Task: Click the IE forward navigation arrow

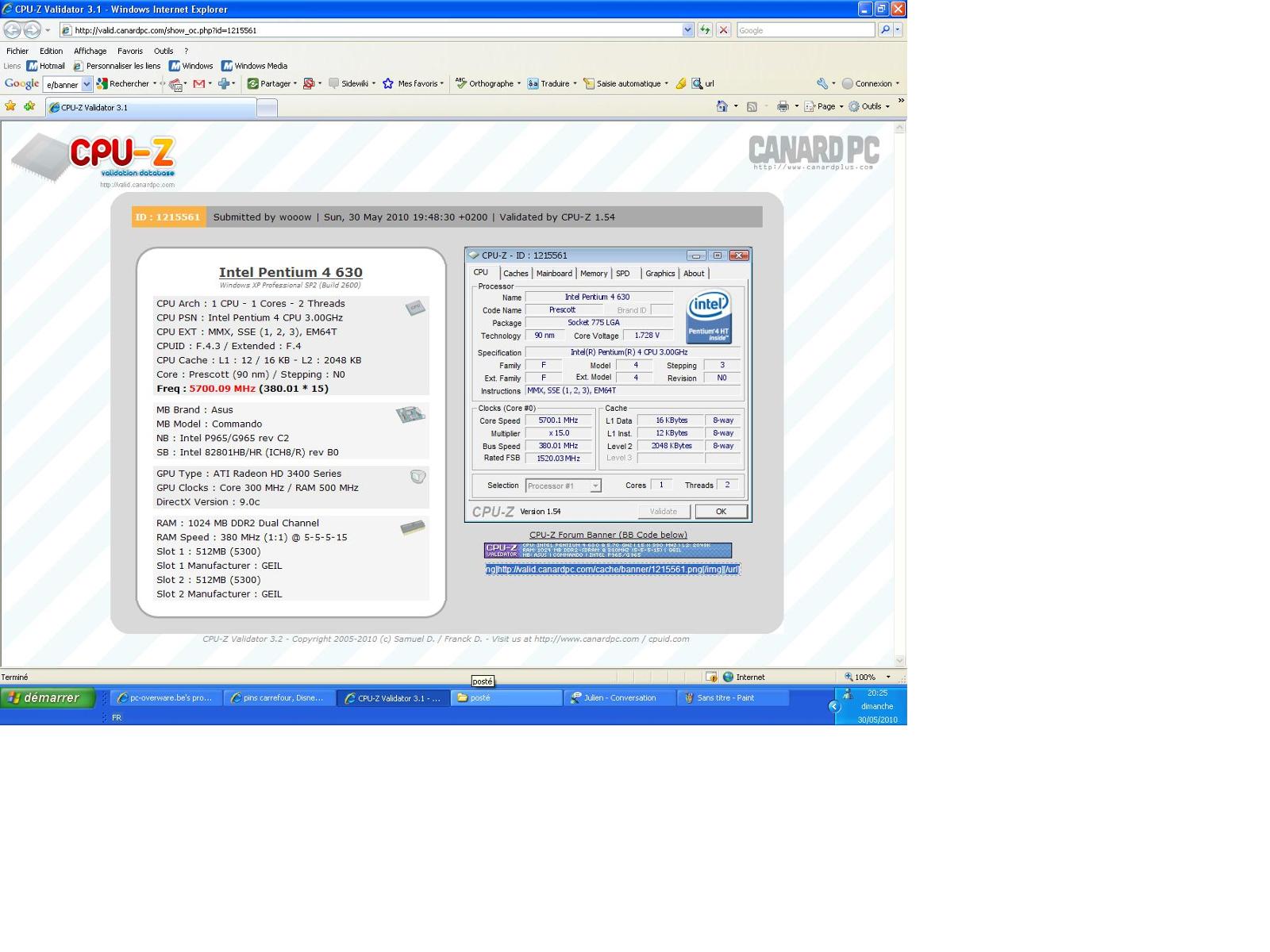Action: click(x=32, y=30)
